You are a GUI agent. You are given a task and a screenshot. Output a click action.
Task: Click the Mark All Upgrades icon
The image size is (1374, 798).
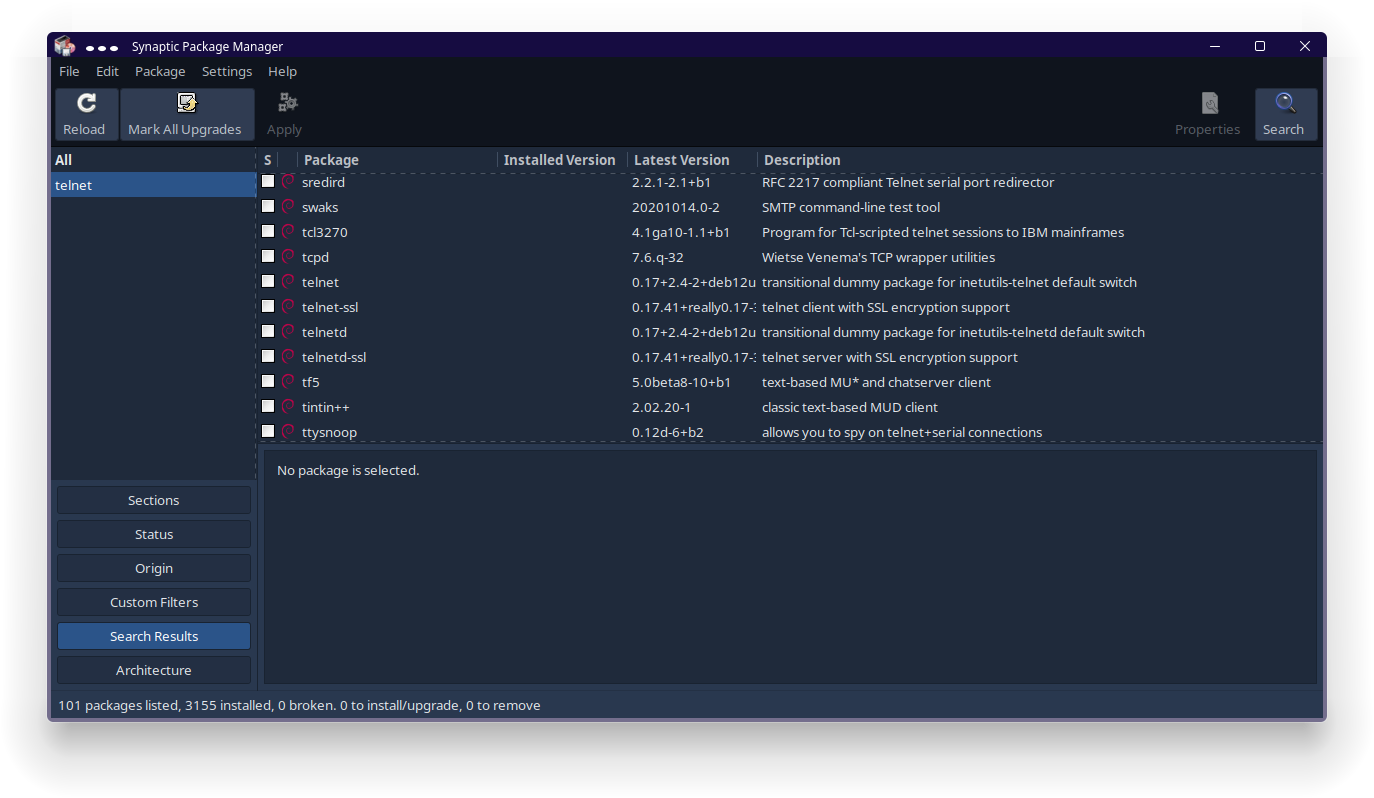(186, 103)
